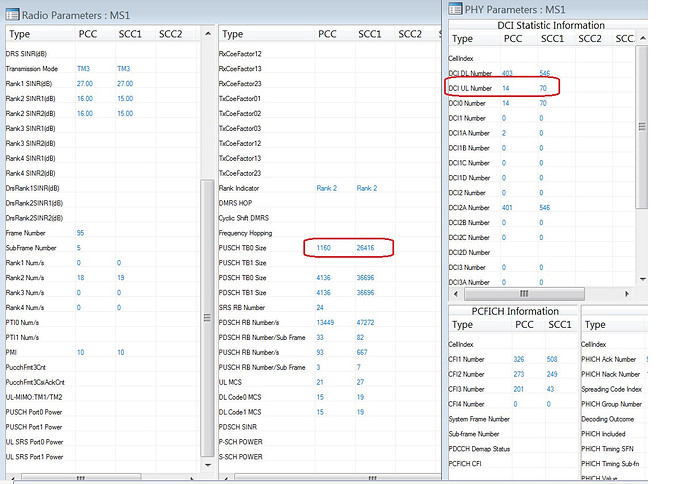This screenshot has width=690, height=484.
Task: Select the PUSCH RB Number/s SCC1 value 667
Action: 362,352
